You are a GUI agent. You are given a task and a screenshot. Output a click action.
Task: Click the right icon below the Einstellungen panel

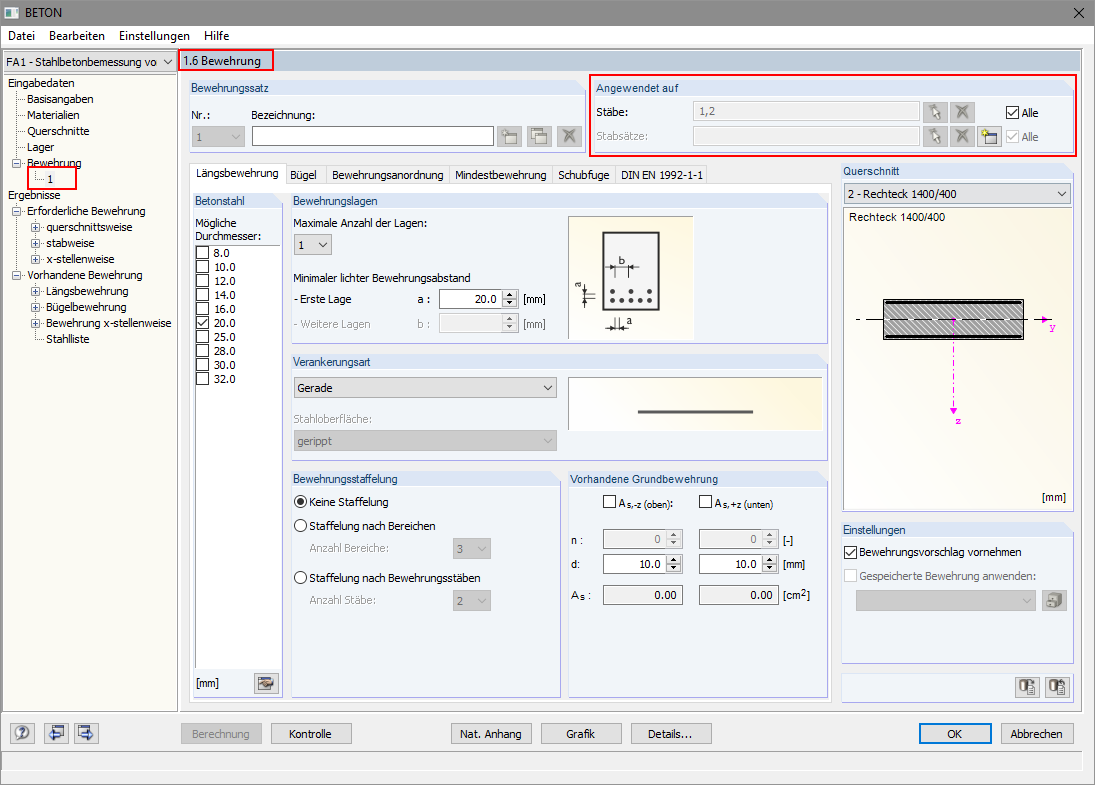coord(1058,687)
